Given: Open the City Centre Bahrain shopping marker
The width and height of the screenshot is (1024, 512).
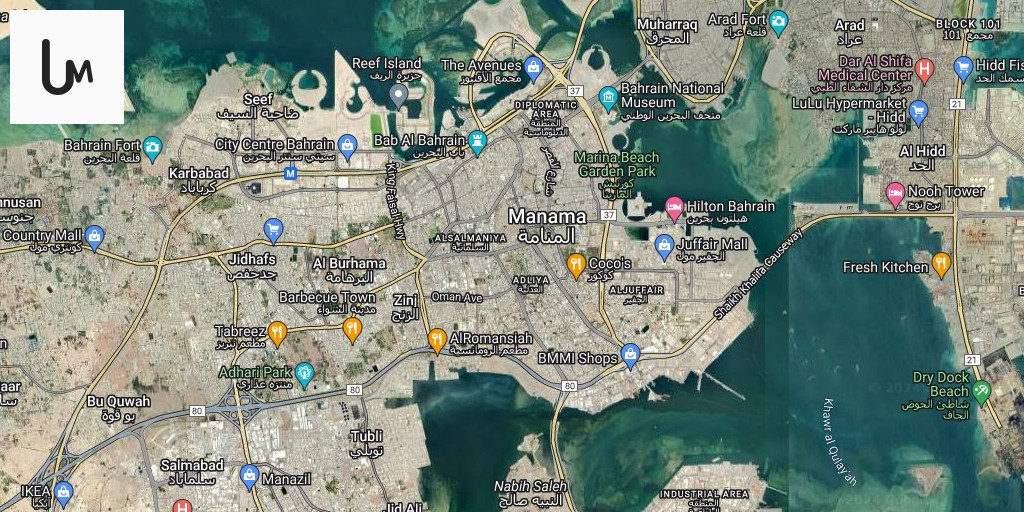Looking at the screenshot, I should point(347,146).
